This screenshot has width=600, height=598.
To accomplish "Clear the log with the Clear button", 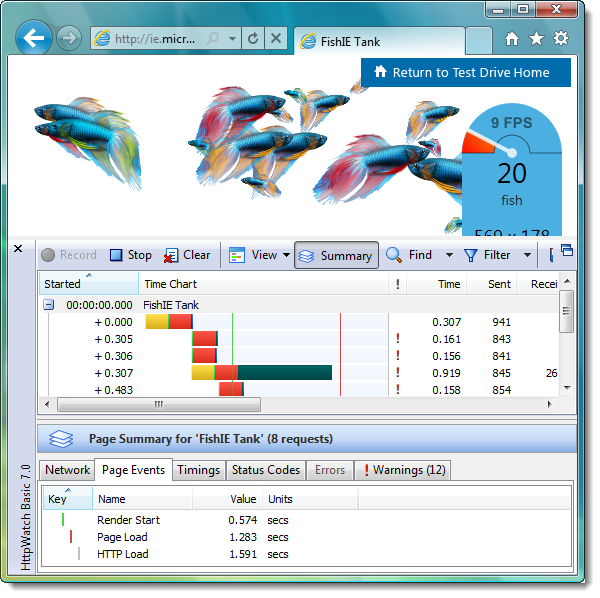I will click(x=187, y=255).
